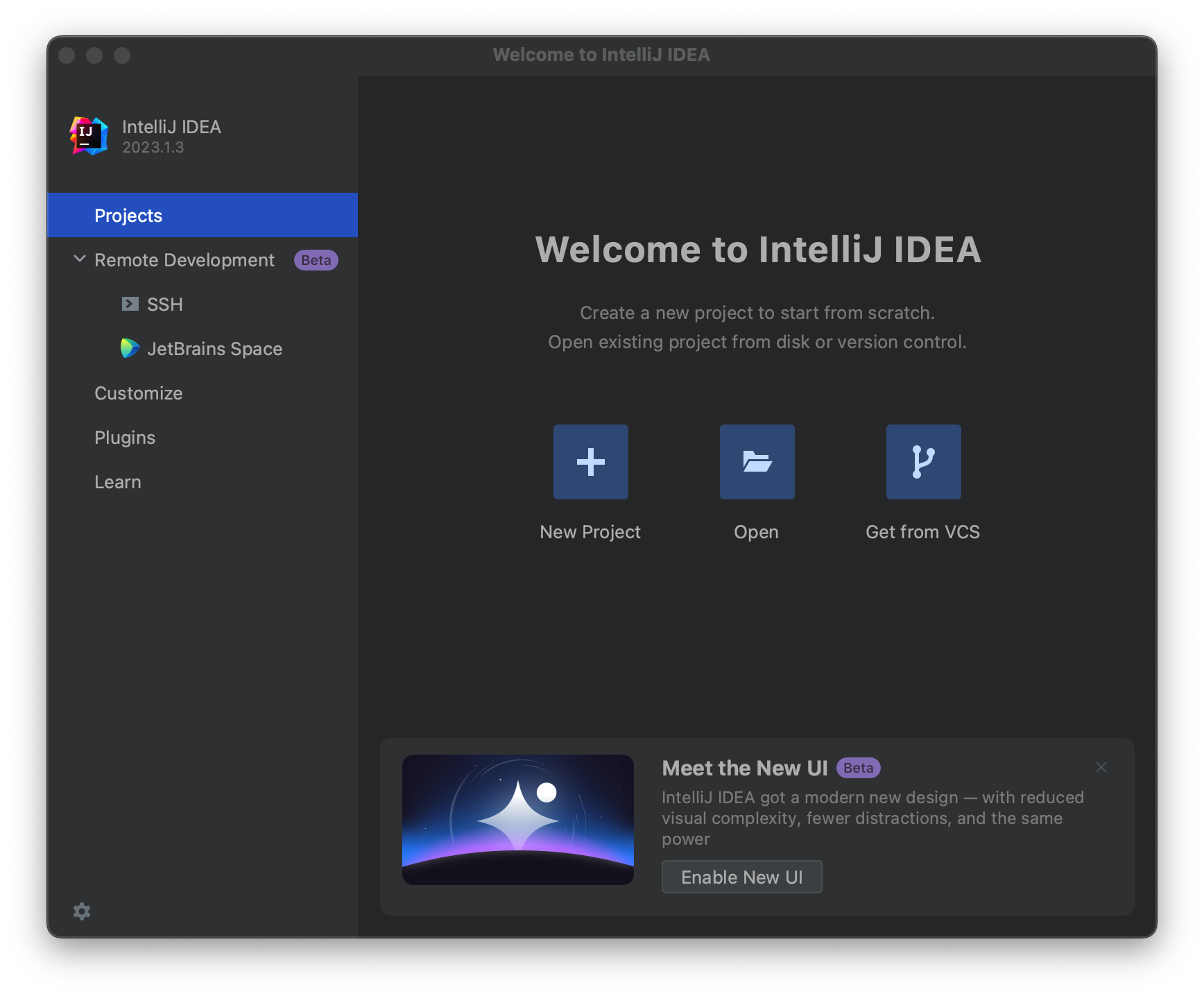This screenshot has width=1204, height=996.
Task: Click the window's red close button
Action: (x=67, y=55)
